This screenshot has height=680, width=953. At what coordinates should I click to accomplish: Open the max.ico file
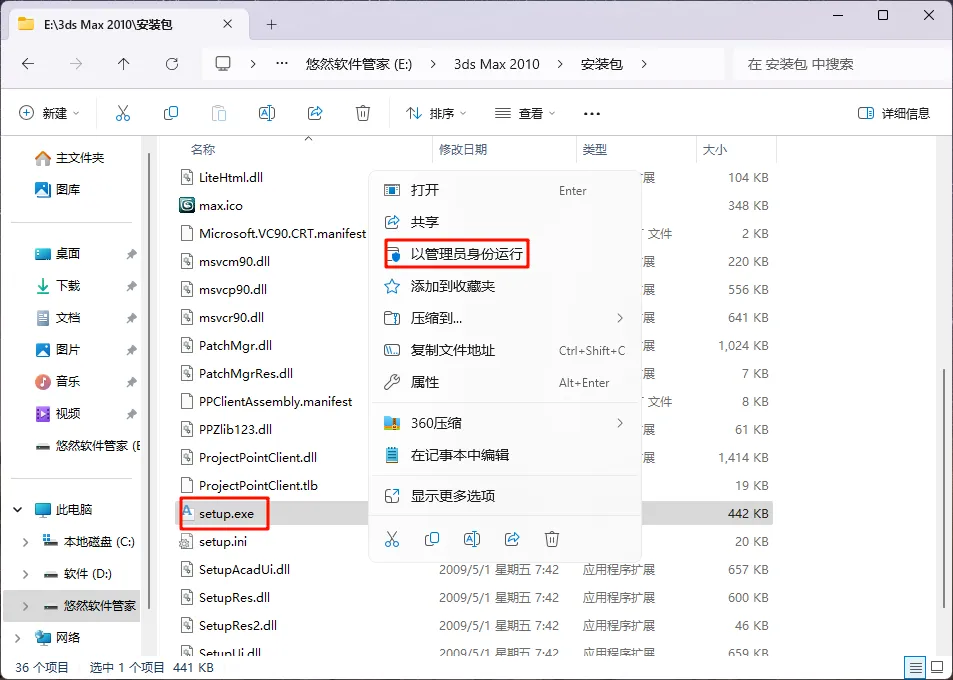coord(221,205)
